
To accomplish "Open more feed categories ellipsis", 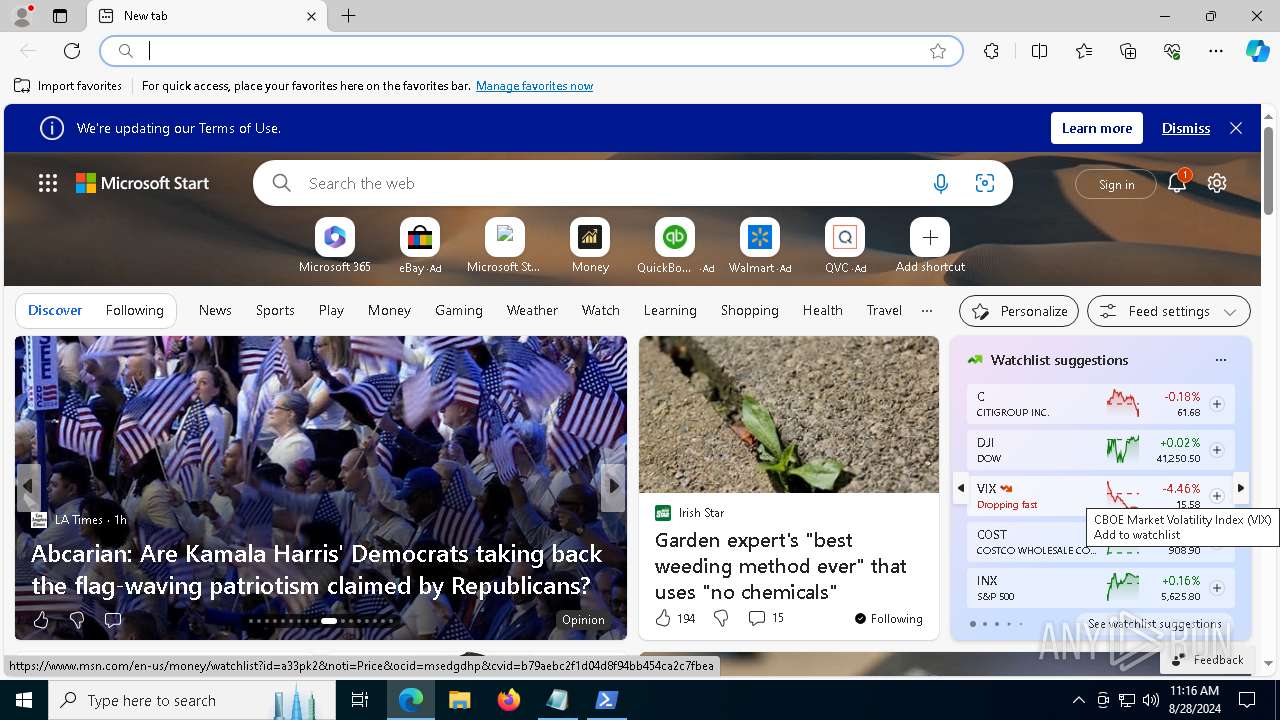I will 927,310.
